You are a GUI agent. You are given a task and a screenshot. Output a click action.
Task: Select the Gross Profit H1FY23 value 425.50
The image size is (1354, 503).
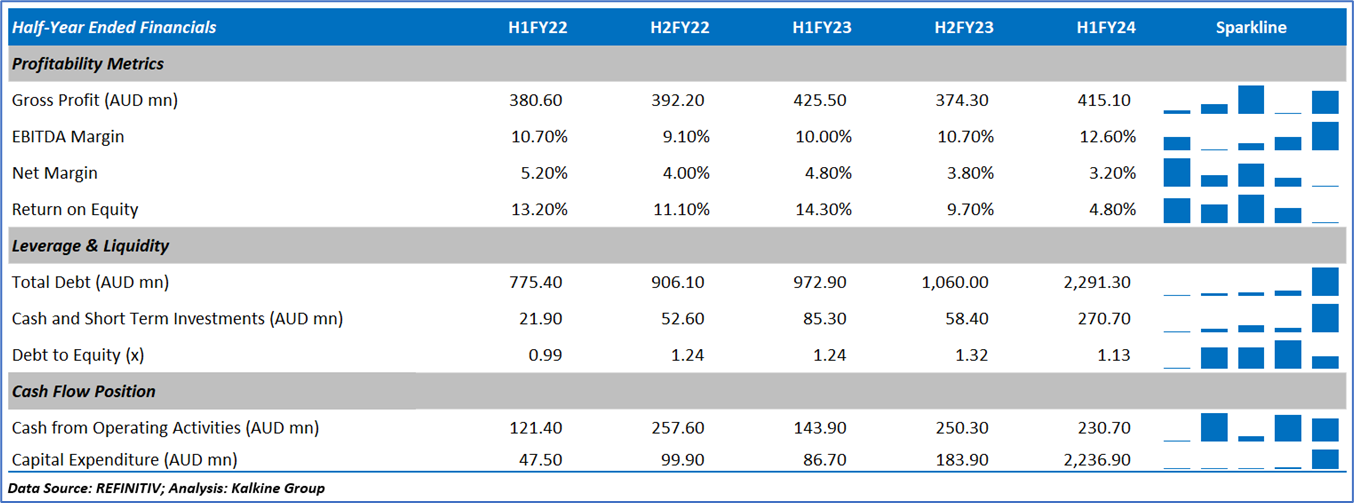[821, 100]
